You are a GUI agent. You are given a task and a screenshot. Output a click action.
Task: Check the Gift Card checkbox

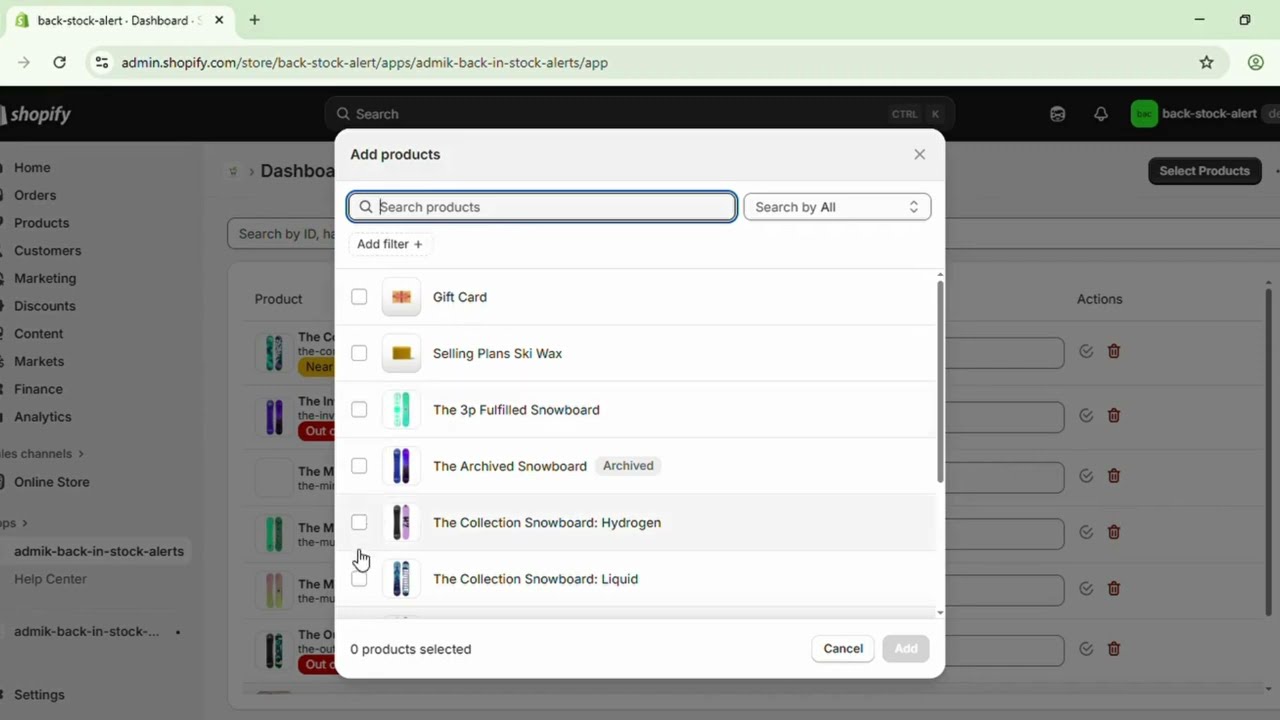click(x=359, y=297)
